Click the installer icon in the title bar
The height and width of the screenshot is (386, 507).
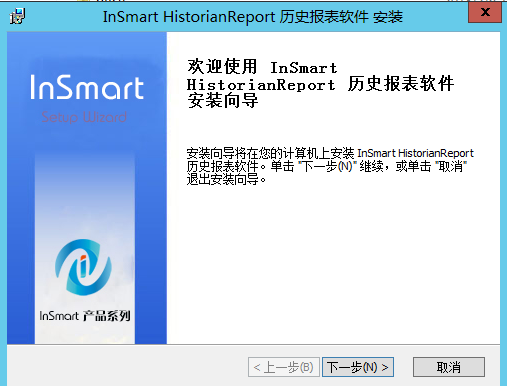coord(17,17)
